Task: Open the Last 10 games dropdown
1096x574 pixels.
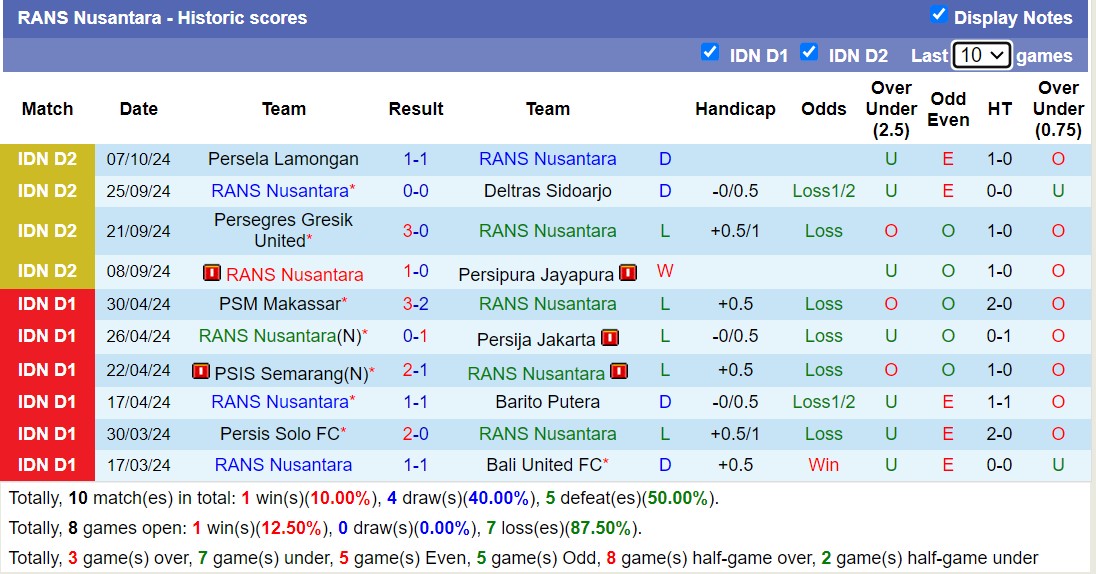Action: pyautogui.click(x=981, y=55)
